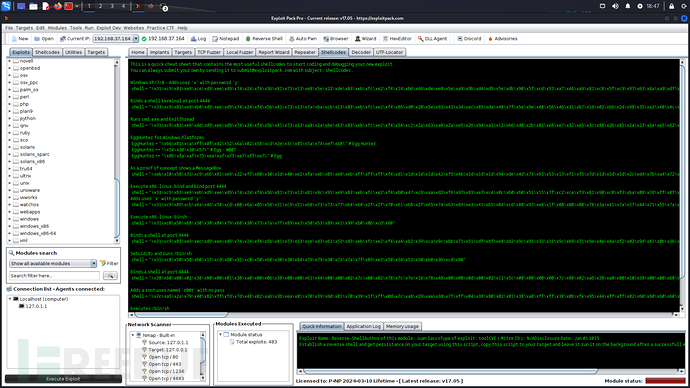Click the search filter input field

(55, 276)
